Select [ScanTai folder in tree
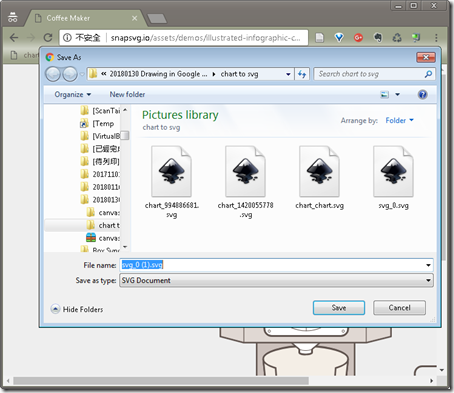 (x=100, y=110)
